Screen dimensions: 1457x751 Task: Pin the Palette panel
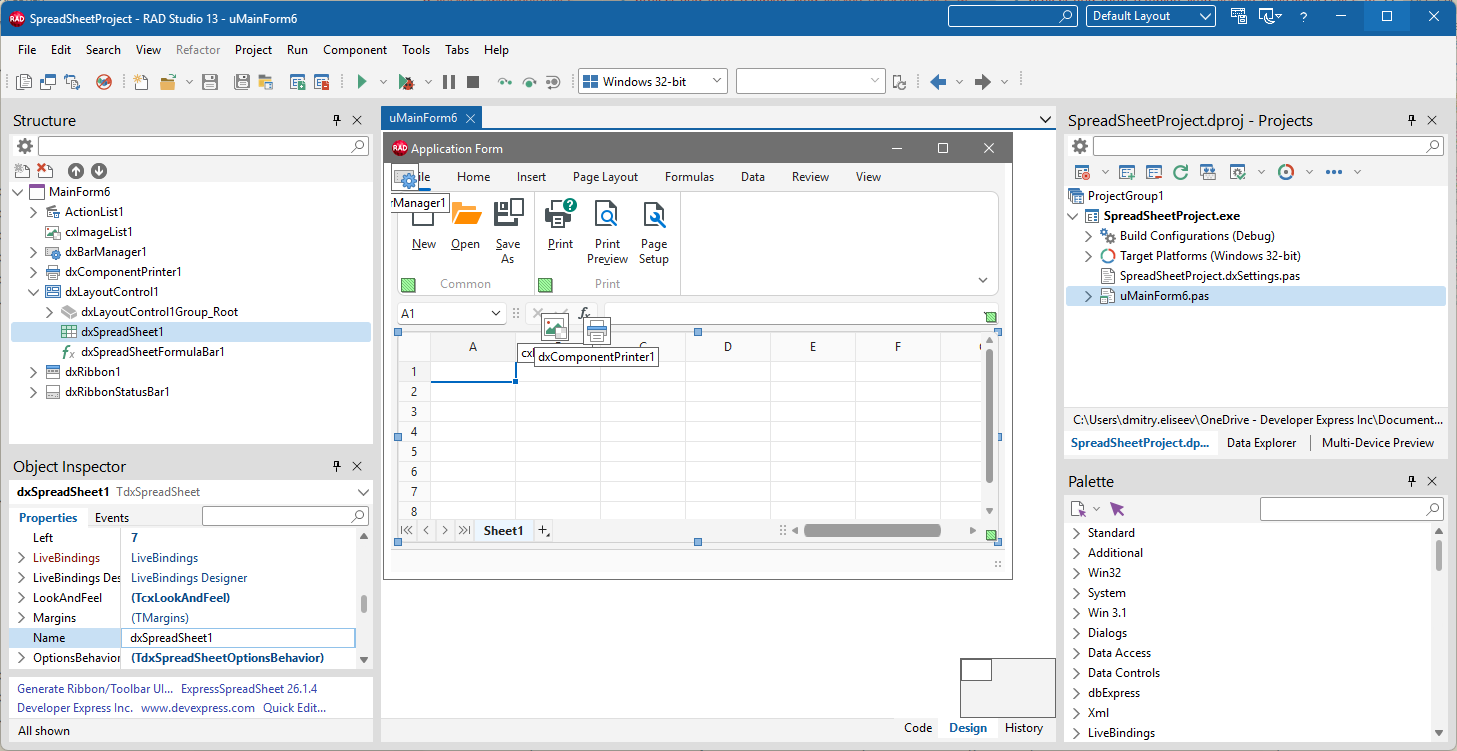tap(1410, 481)
